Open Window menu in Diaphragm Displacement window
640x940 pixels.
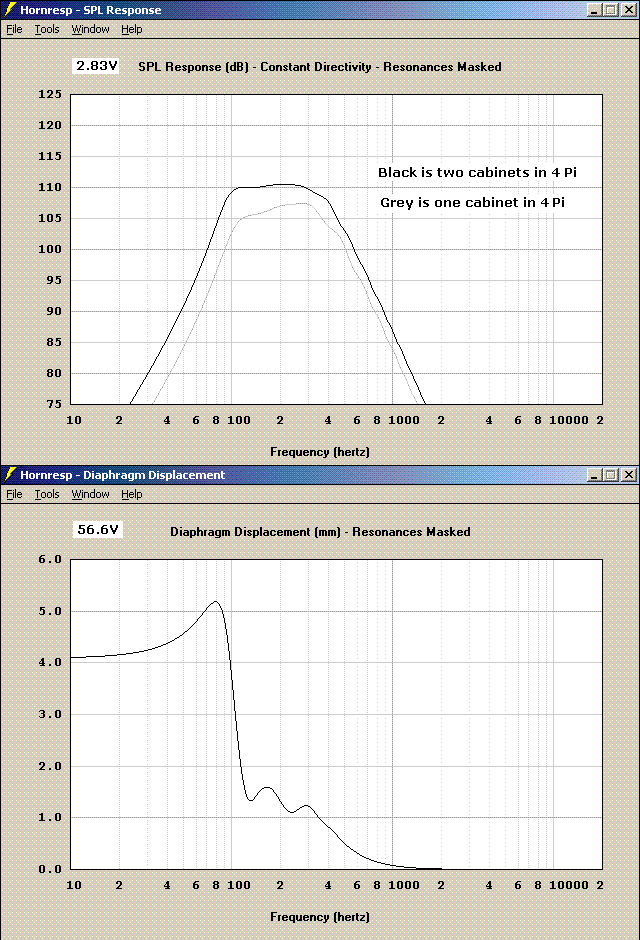click(x=90, y=494)
